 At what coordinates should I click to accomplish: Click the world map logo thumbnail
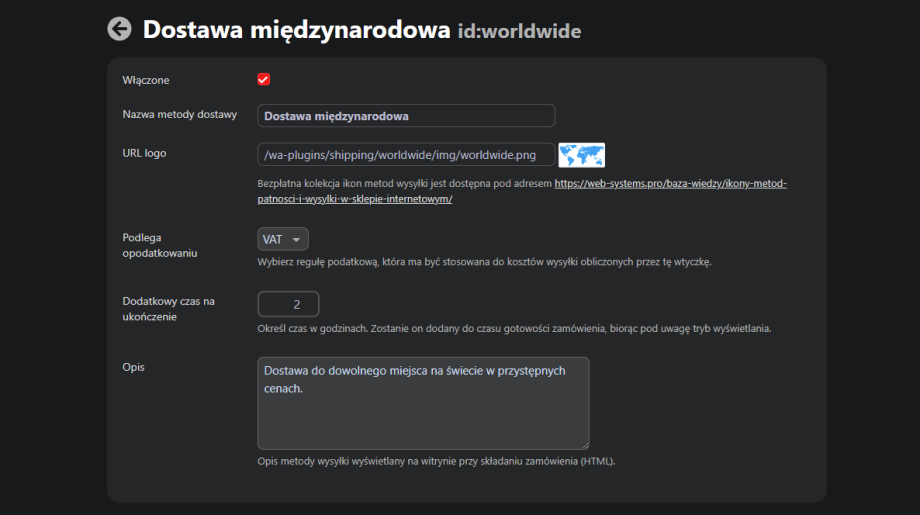581,155
